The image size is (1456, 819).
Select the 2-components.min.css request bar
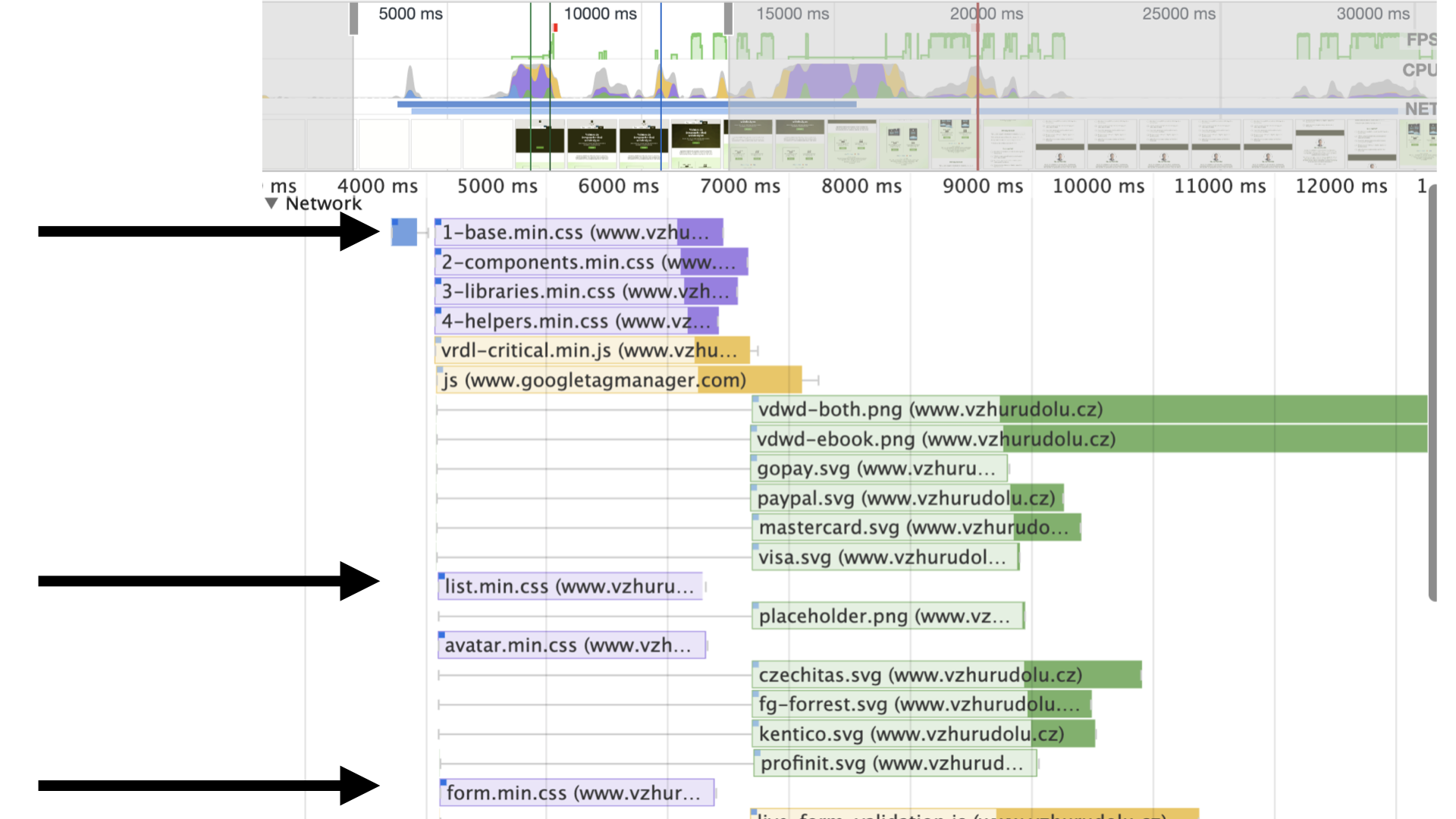click(x=590, y=262)
